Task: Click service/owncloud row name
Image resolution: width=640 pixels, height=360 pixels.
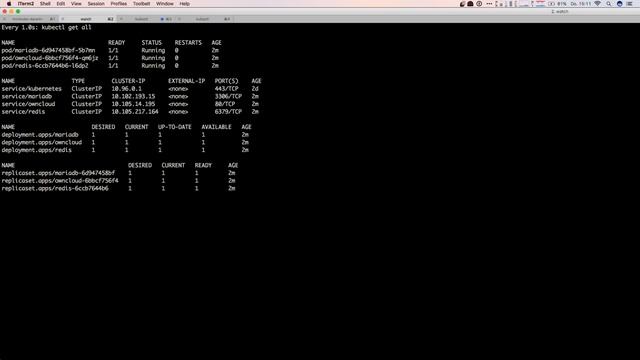Action: [x=28, y=104]
